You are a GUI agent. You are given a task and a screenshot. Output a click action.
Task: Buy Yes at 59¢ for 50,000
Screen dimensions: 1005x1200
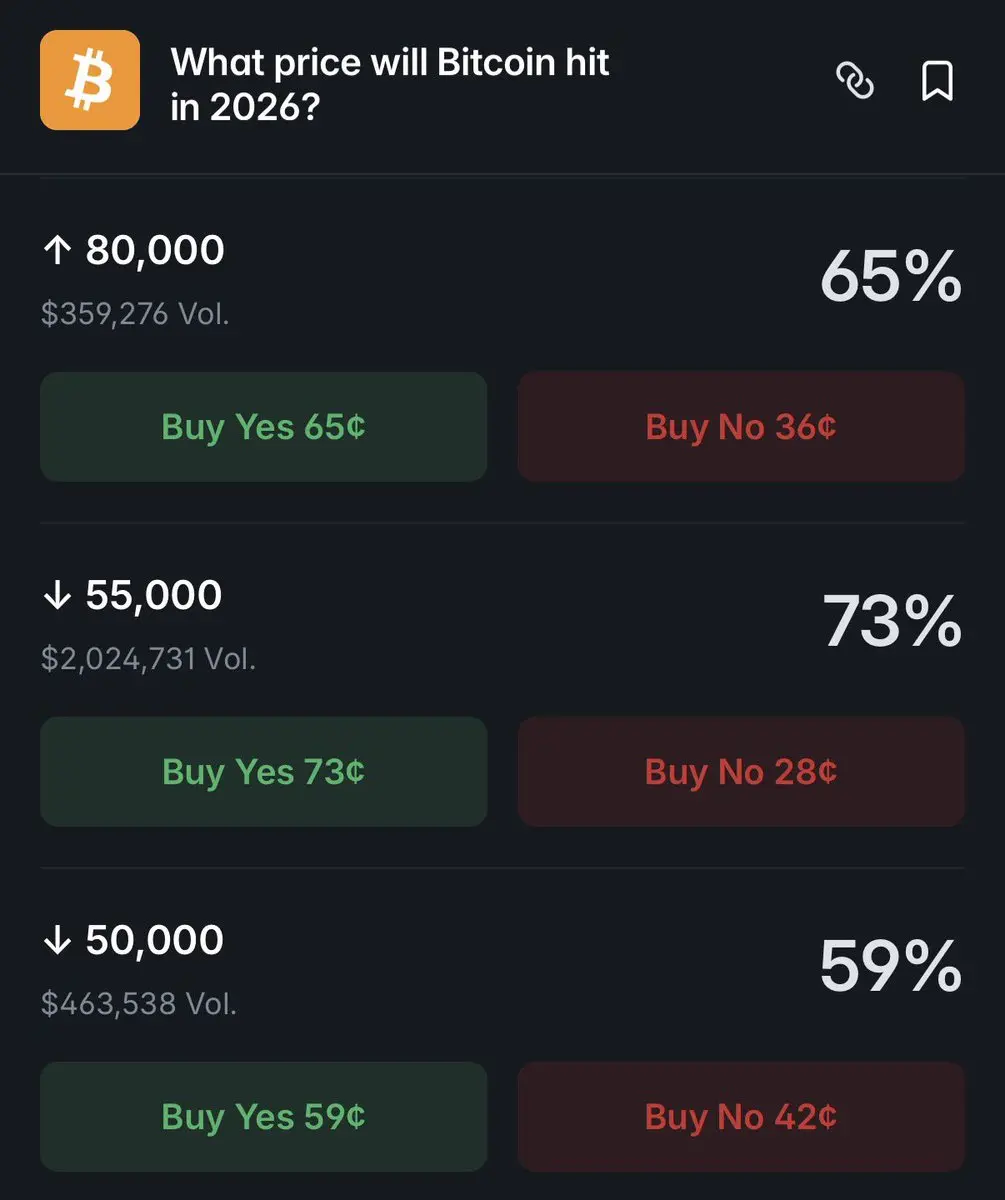[x=264, y=1117]
